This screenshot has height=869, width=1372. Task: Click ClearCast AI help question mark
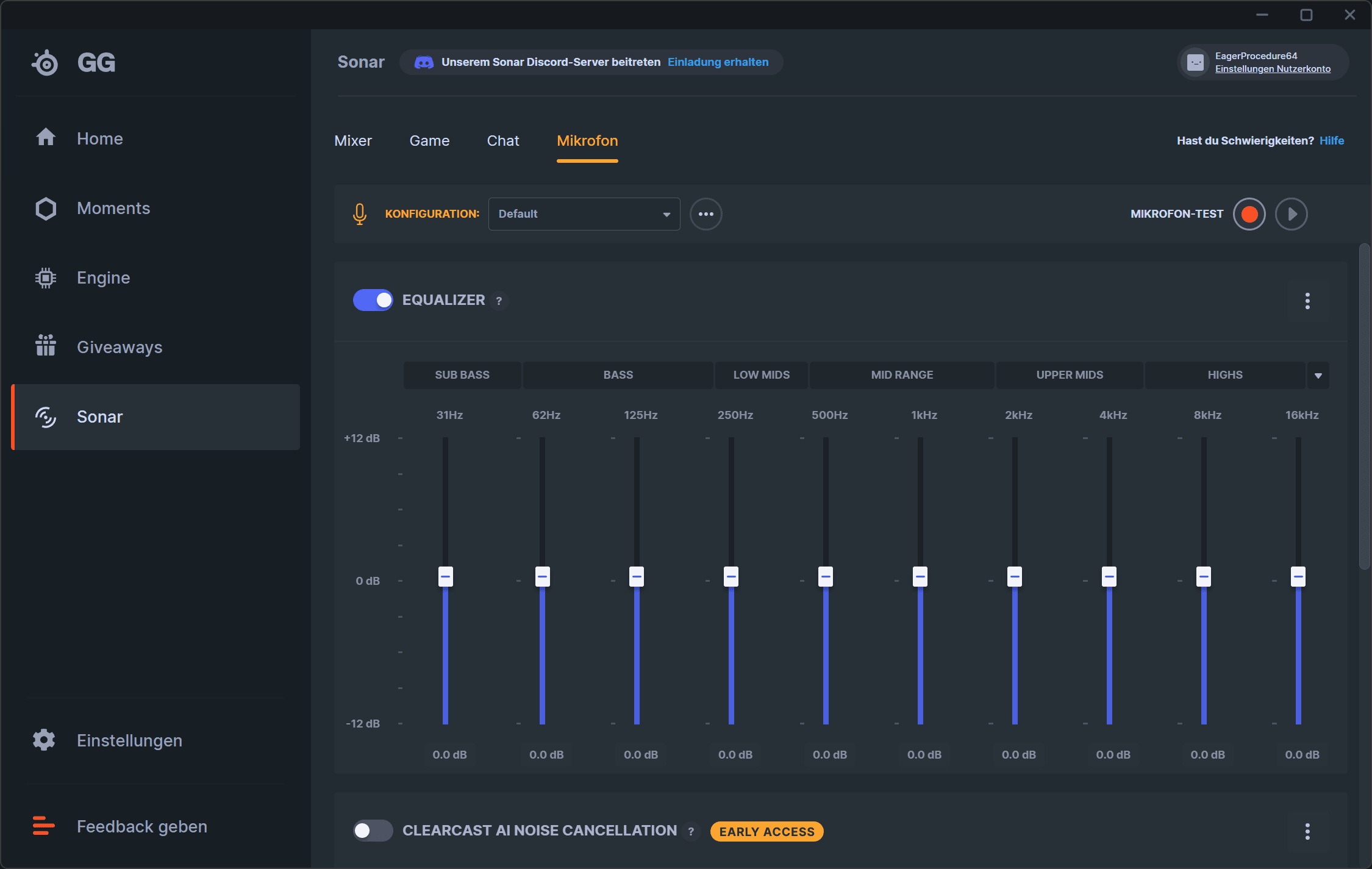(x=691, y=831)
